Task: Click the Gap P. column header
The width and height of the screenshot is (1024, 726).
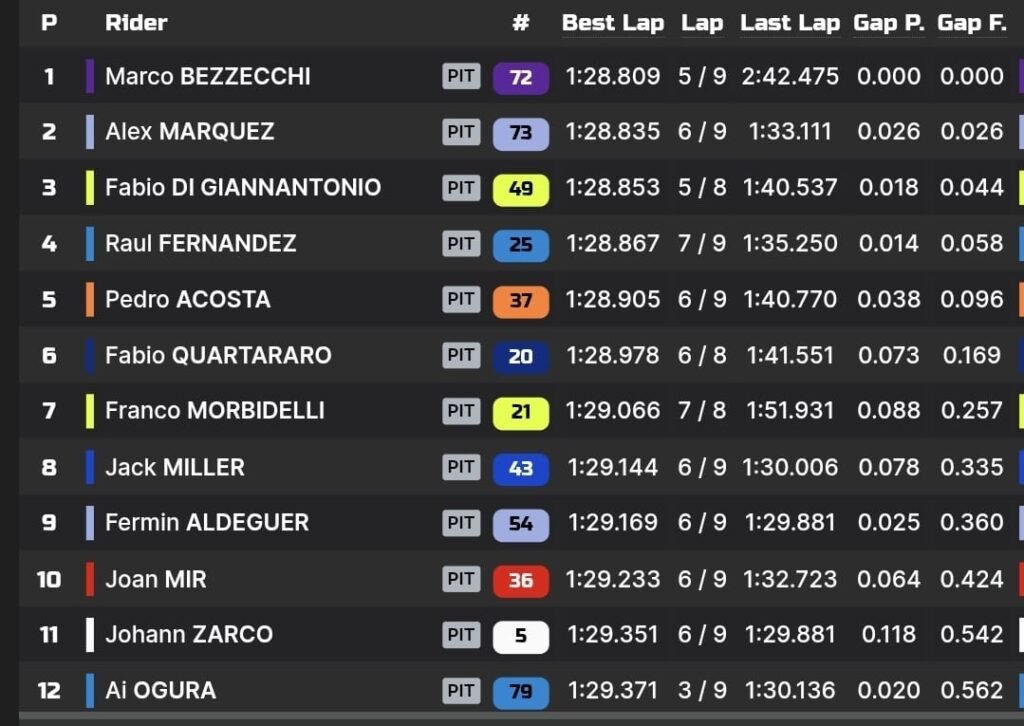Action: tap(888, 23)
